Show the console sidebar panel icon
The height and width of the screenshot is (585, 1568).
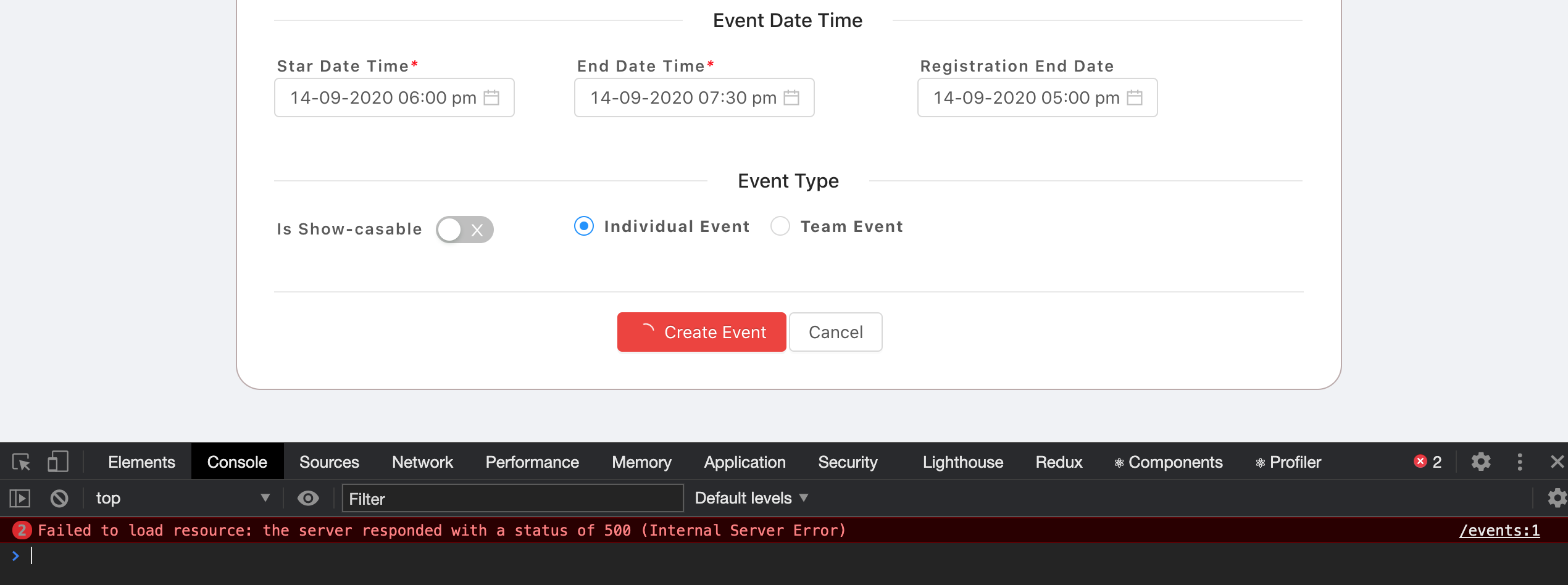pos(20,498)
